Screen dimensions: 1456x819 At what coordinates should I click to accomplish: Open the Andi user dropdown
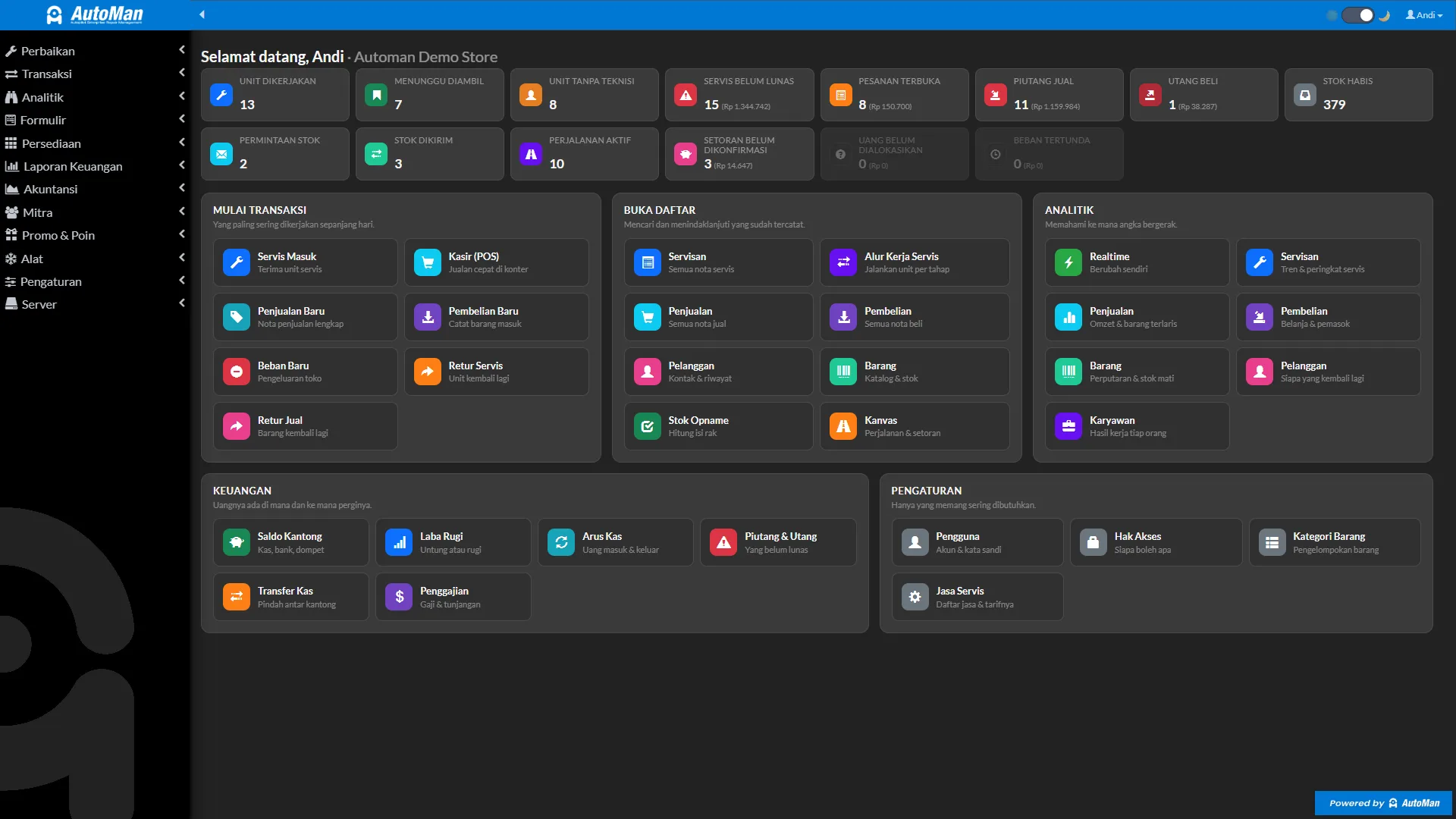tap(1424, 15)
